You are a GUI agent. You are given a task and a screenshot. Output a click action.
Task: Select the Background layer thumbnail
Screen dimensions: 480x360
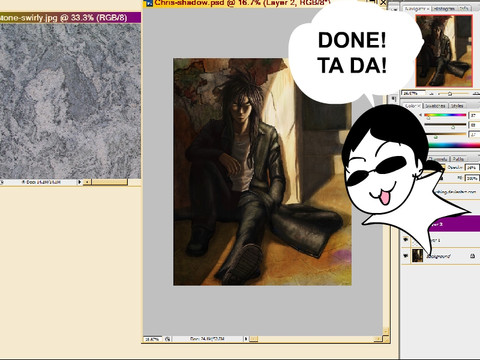pos(417,256)
